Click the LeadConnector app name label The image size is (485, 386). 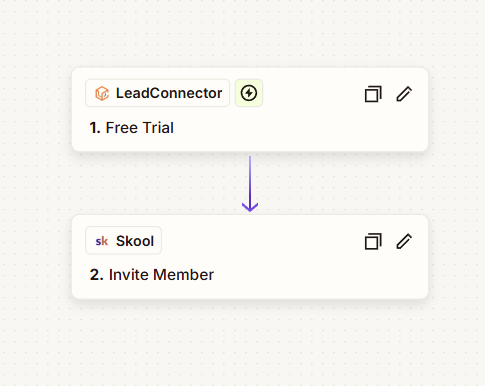click(169, 93)
